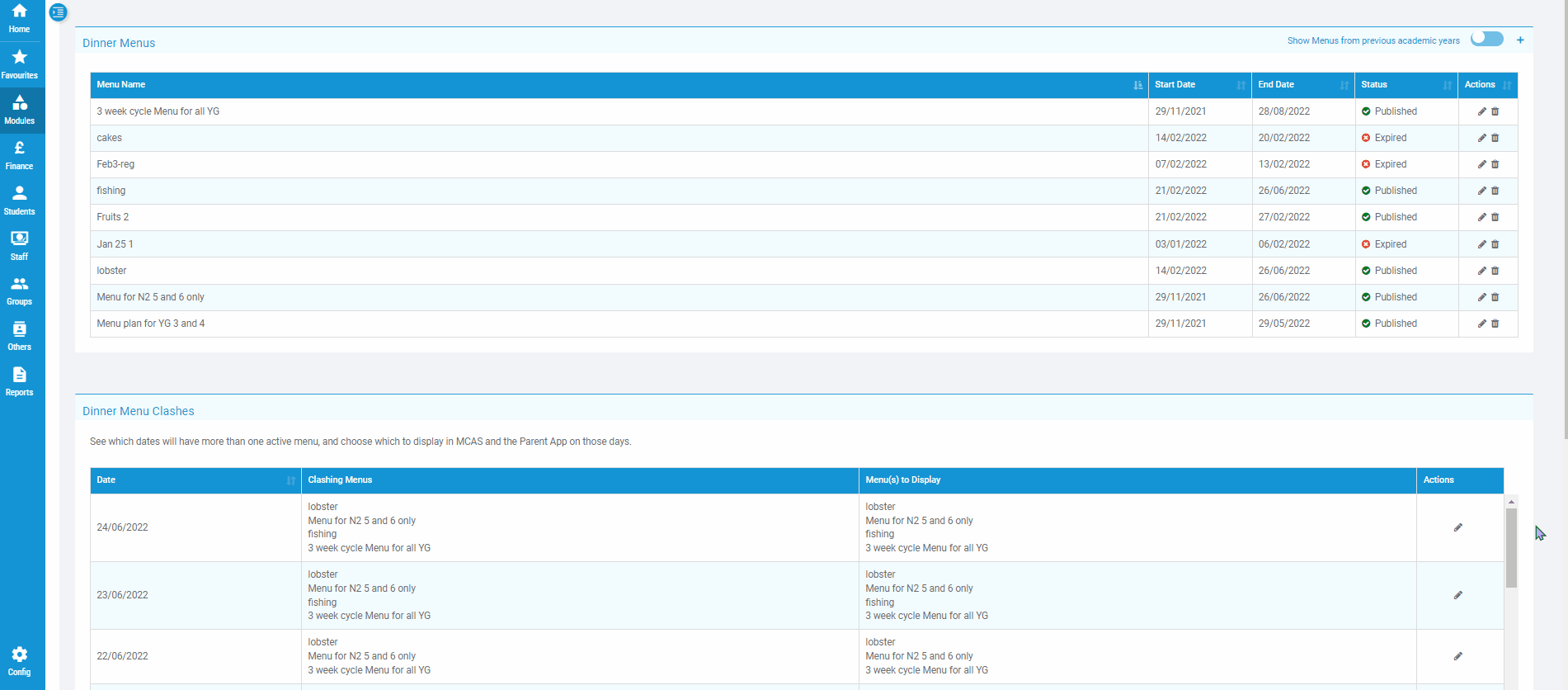Go to Finance in the sidebar
Screen dimensions: 1568x690
click(20, 155)
